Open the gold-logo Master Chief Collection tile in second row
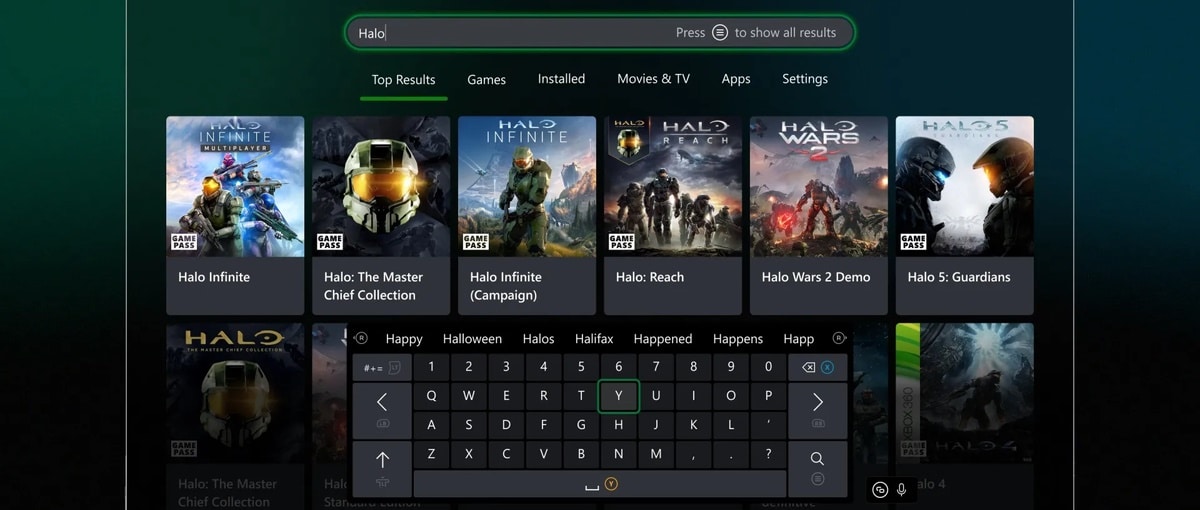The image size is (1200, 510). click(235, 416)
